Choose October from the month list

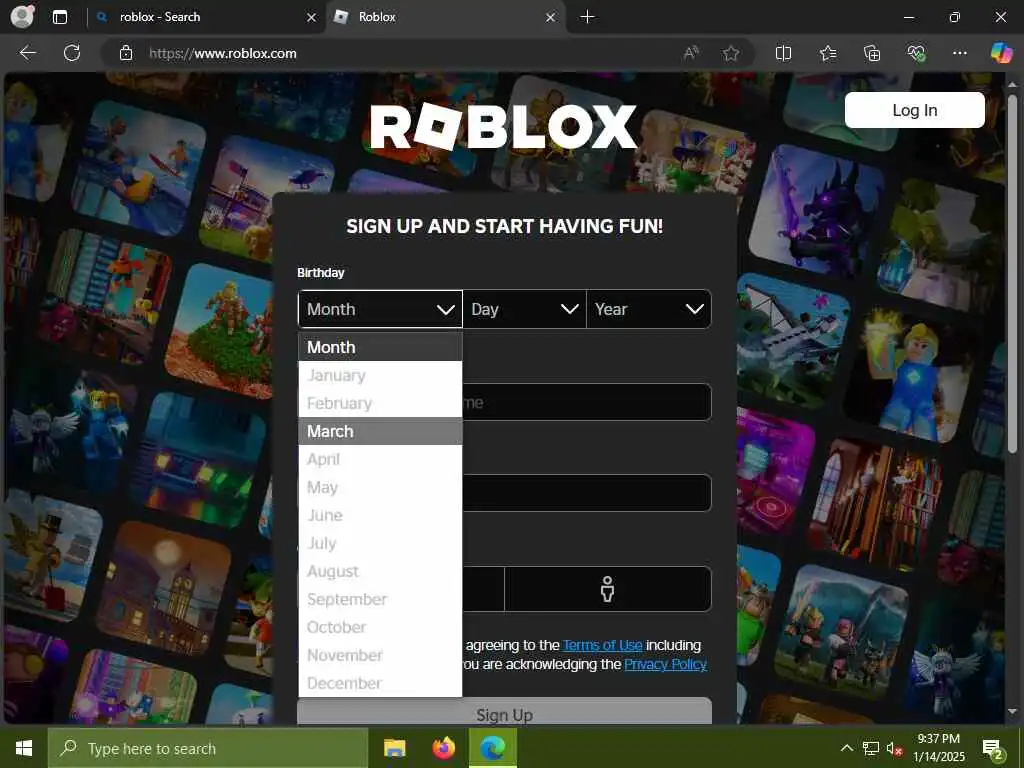(380, 627)
